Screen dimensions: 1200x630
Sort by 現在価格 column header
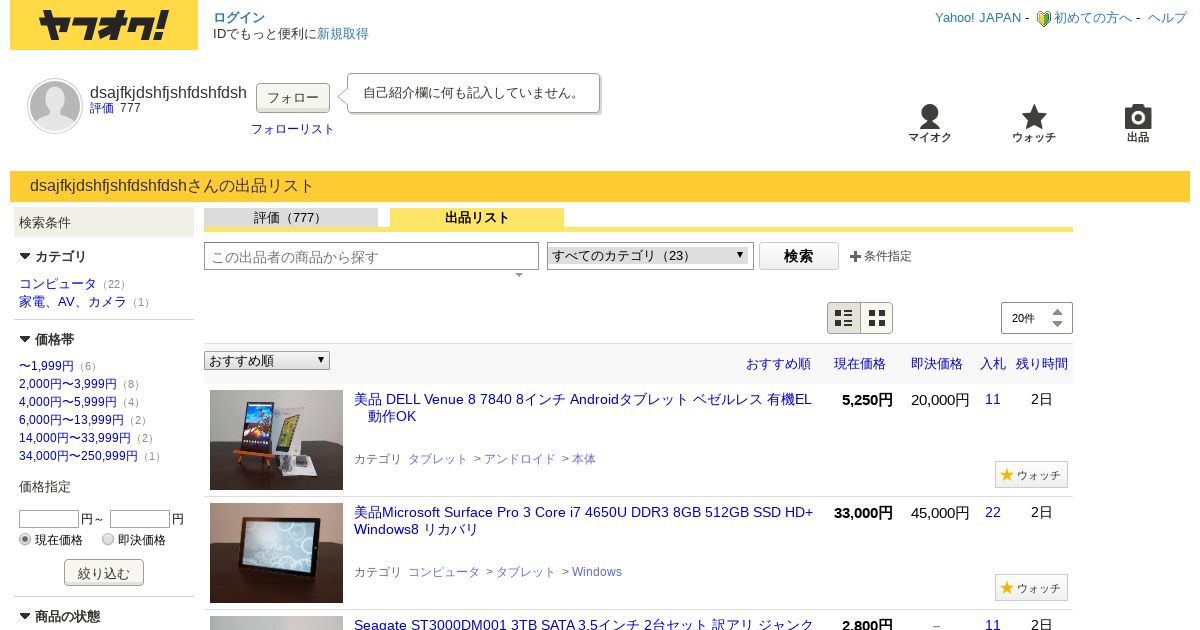[x=860, y=364]
